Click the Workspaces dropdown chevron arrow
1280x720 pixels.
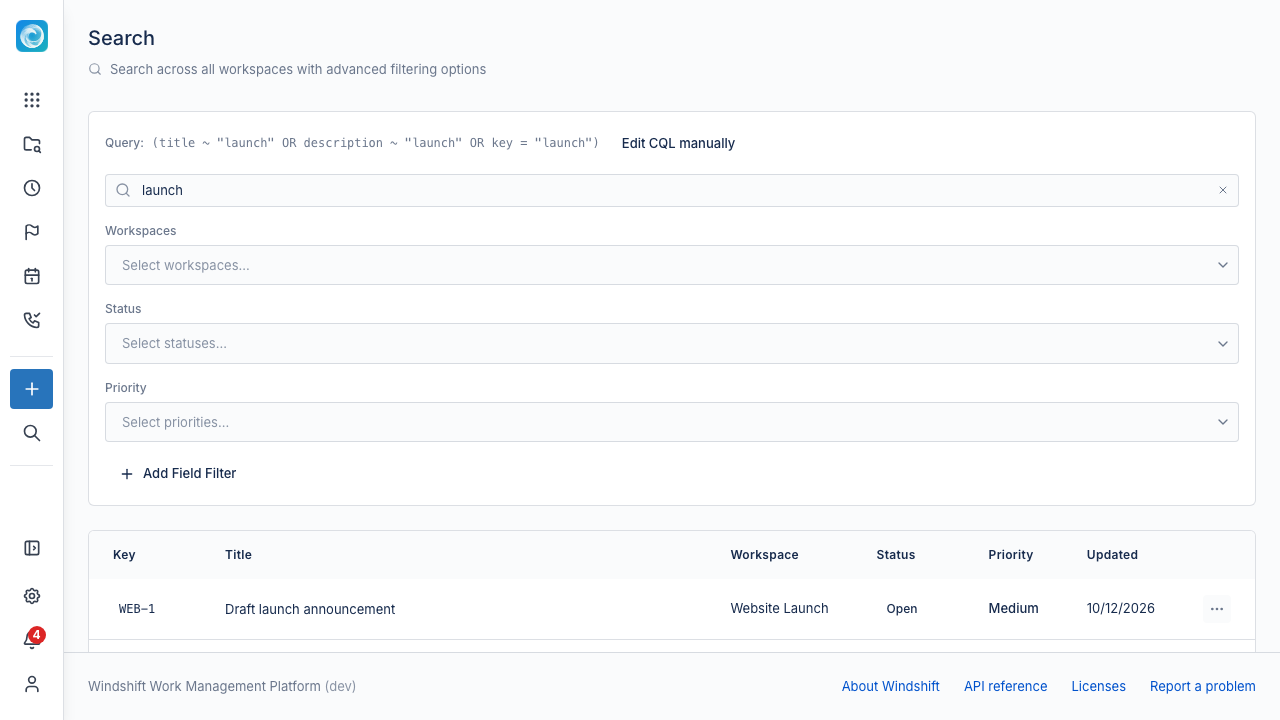[x=1223, y=265]
